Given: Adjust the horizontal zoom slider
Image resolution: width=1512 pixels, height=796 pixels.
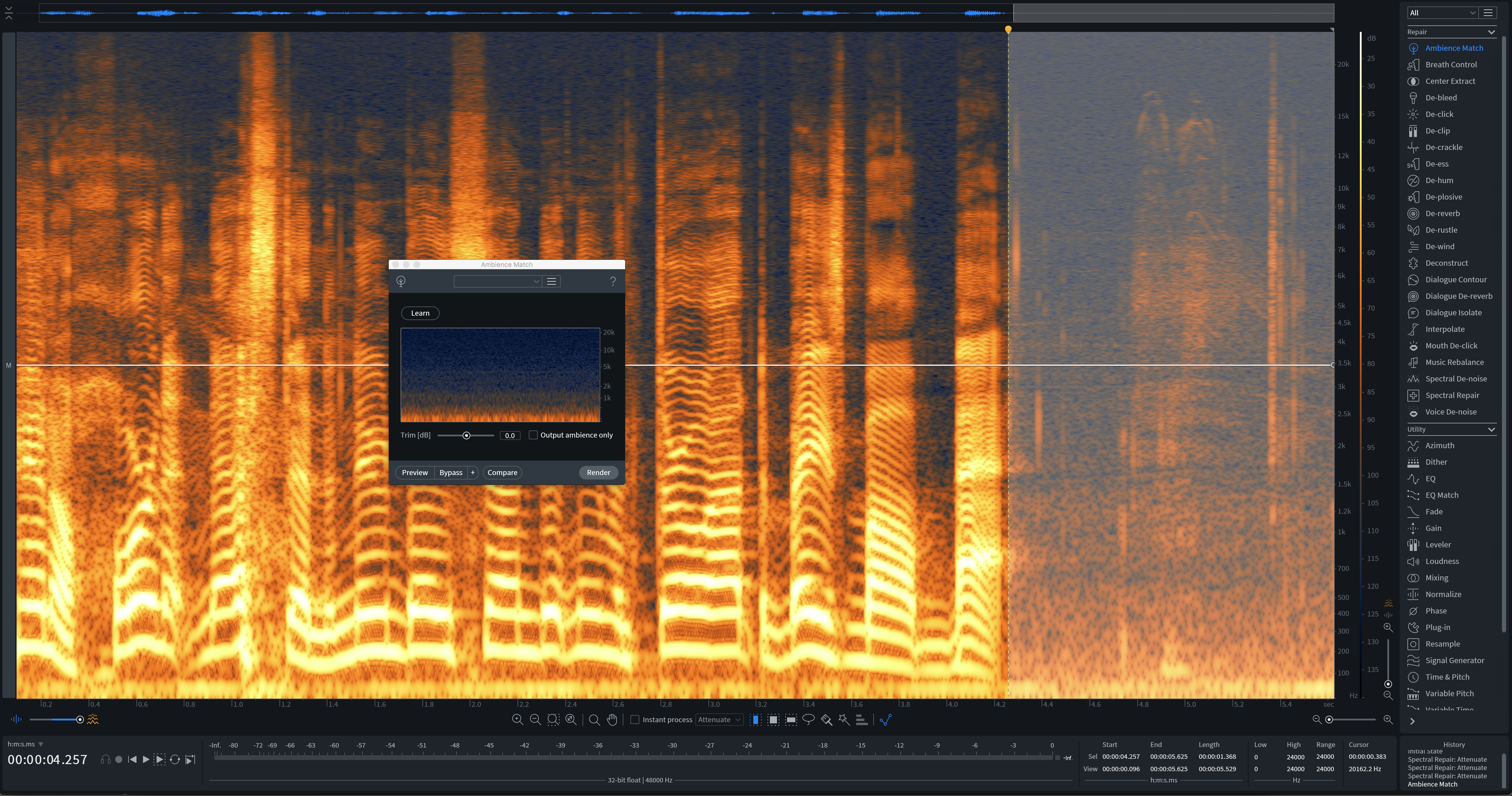Looking at the screenshot, I should click(1329, 720).
